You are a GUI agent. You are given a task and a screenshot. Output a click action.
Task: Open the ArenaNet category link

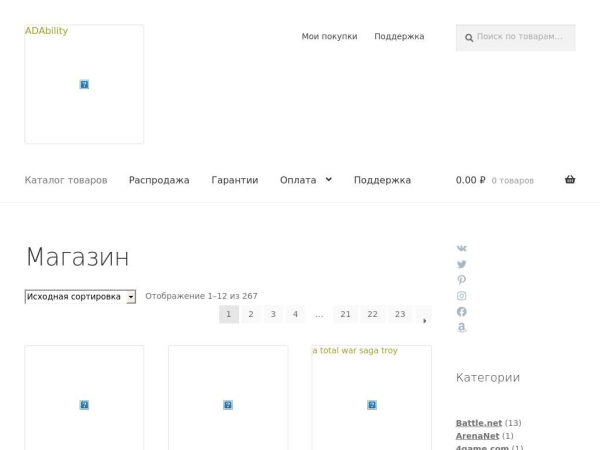477,436
